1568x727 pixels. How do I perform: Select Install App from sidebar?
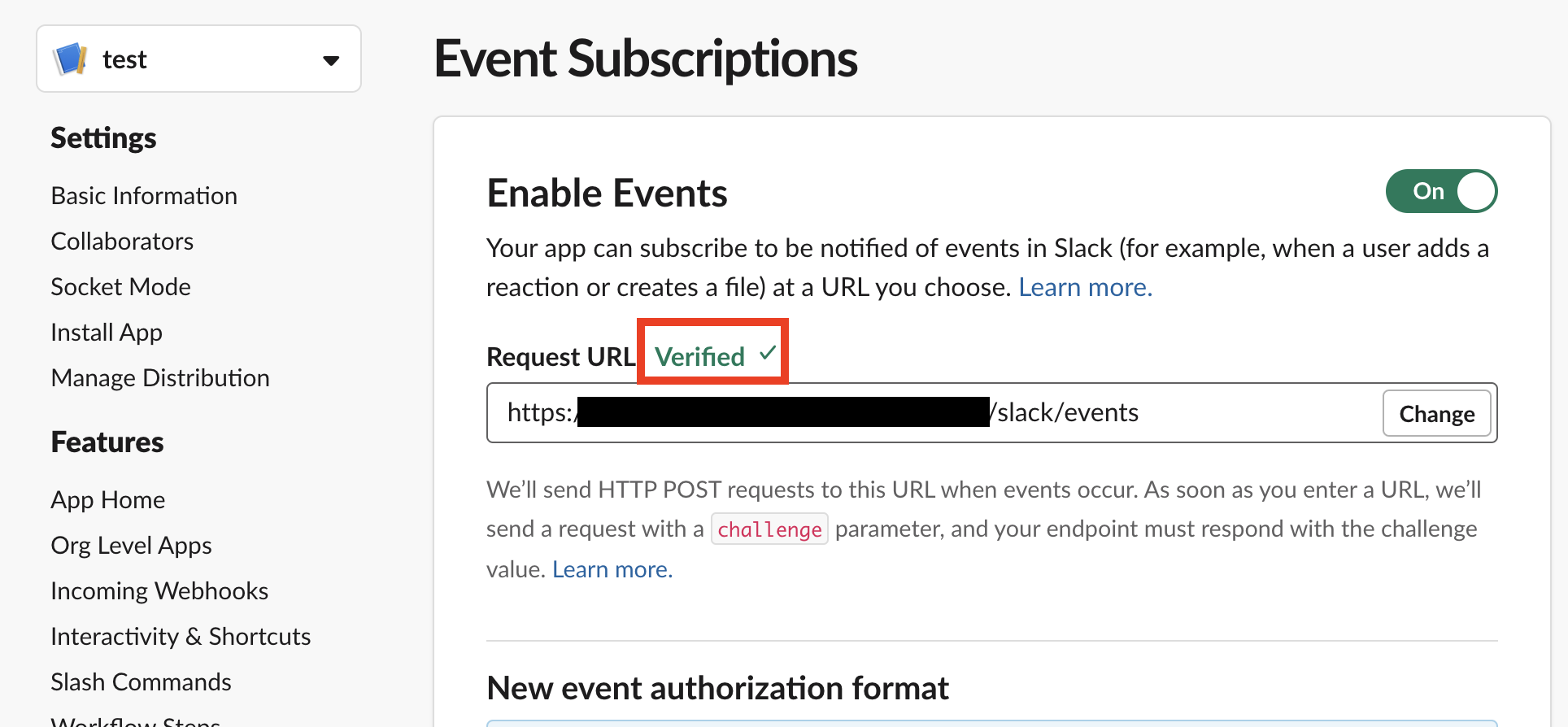pos(106,332)
